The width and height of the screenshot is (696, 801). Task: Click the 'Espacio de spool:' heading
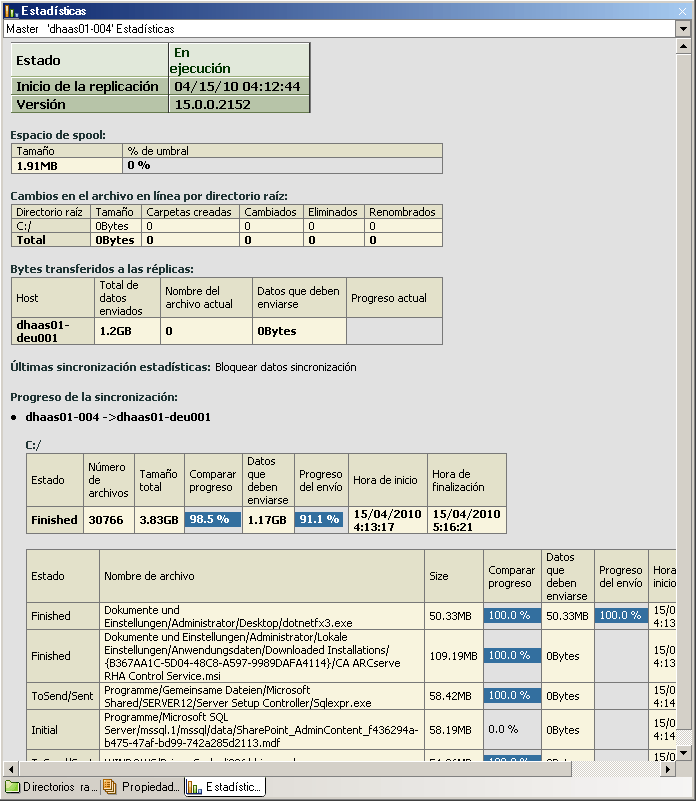(58, 135)
